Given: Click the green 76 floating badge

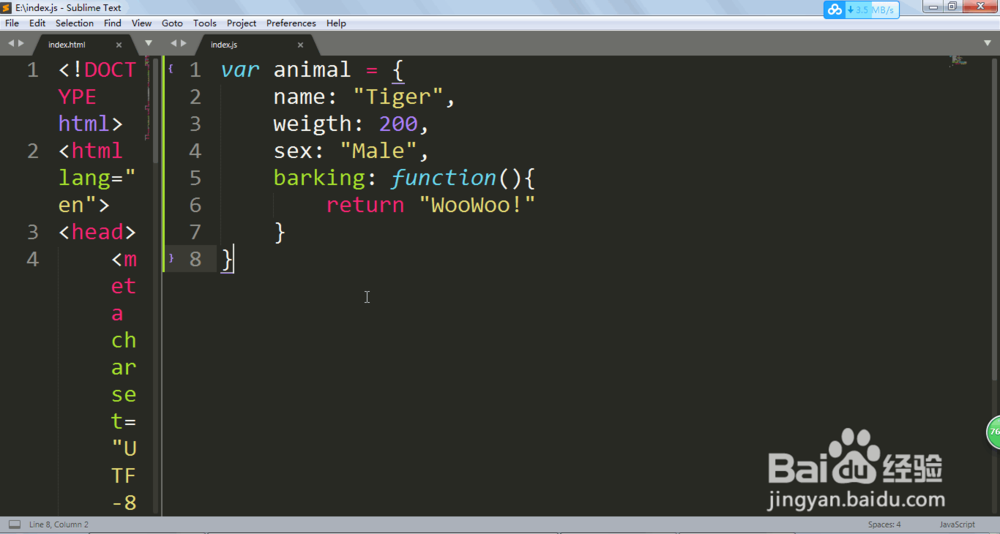Looking at the screenshot, I should (994, 432).
